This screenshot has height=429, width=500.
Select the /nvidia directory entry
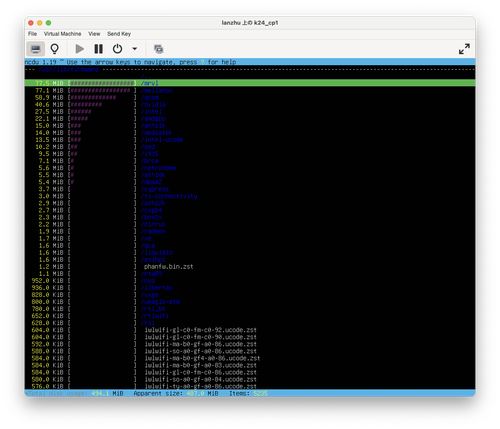click(x=153, y=104)
